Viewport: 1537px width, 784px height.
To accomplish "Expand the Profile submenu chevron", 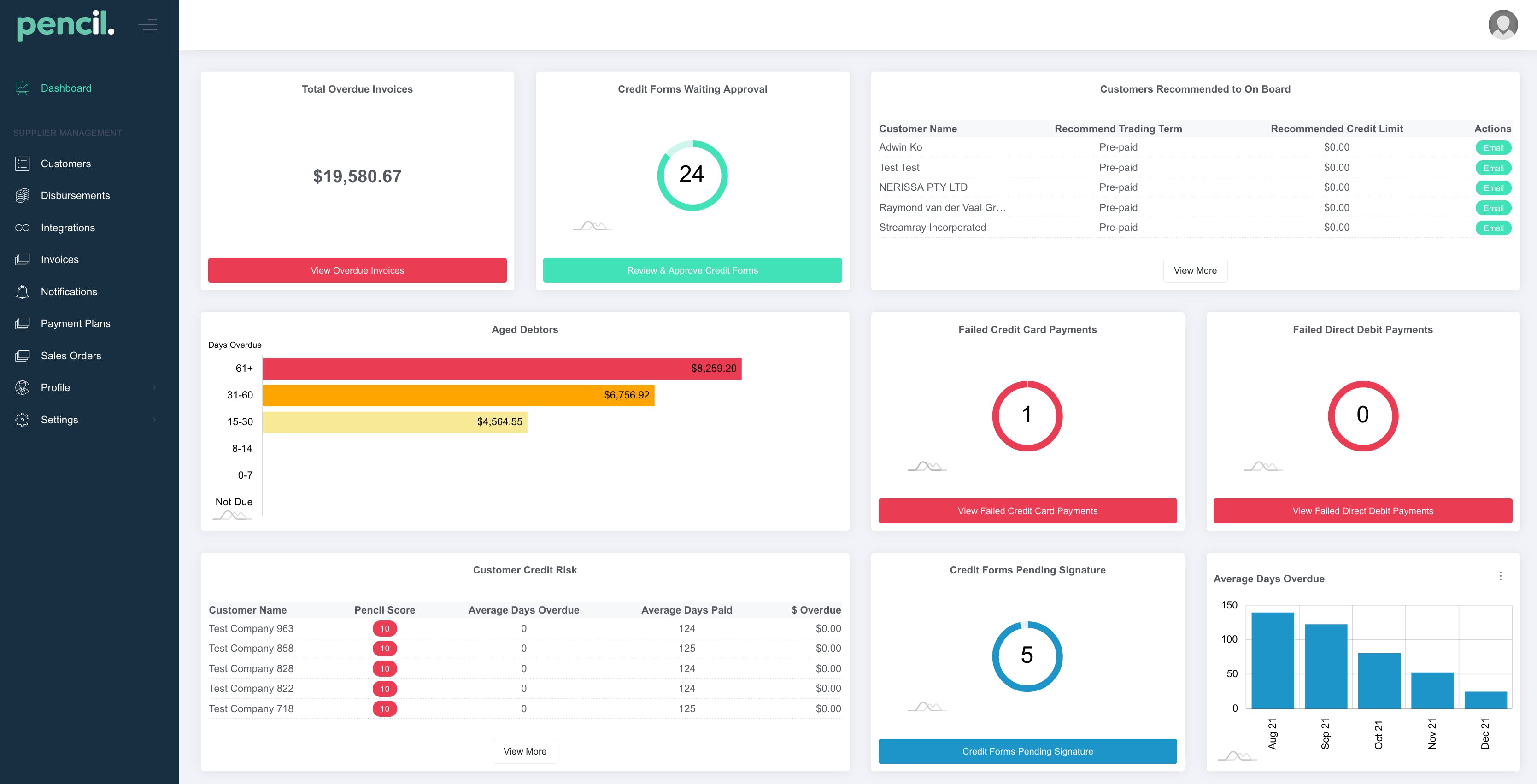I will (x=154, y=388).
